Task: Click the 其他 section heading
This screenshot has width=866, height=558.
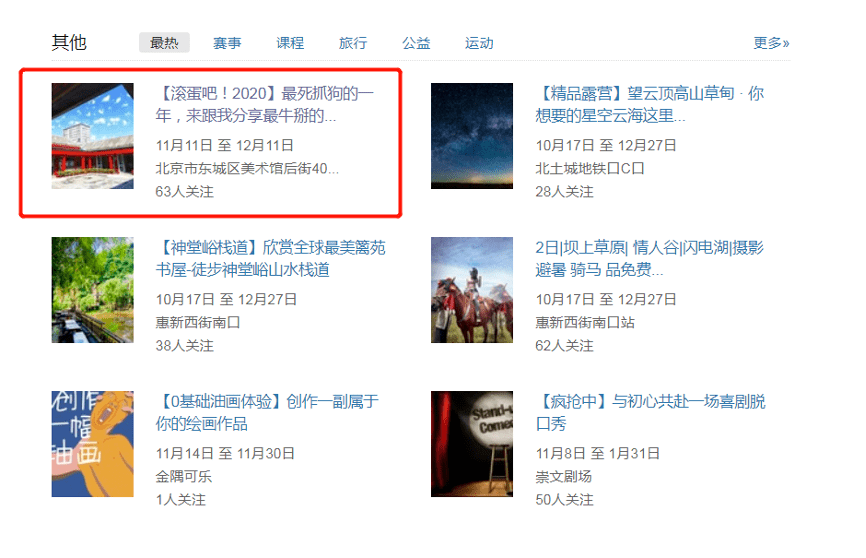Action: [69, 43]
